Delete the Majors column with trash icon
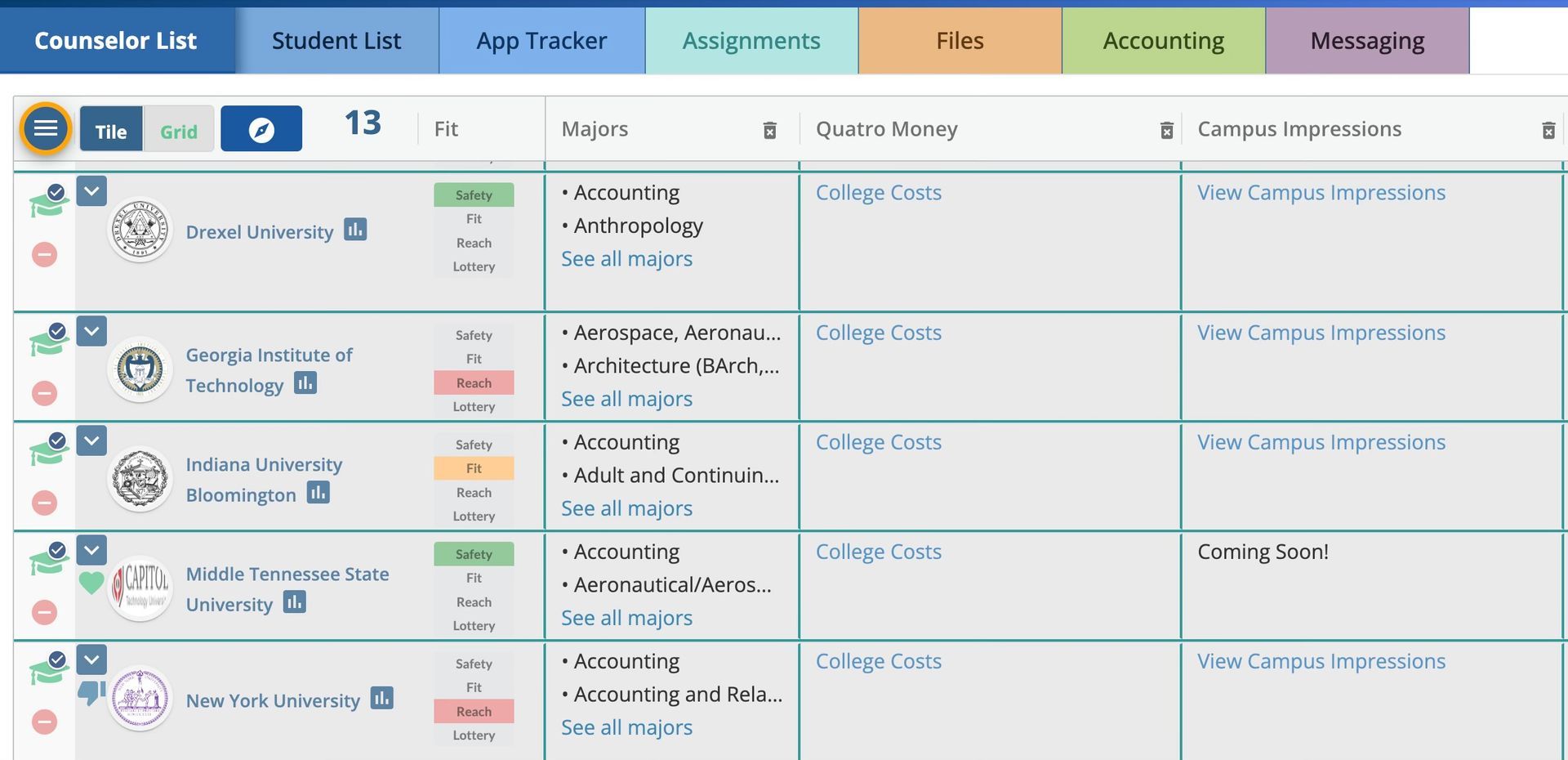The image size is (1568, 760). (769, 131)
